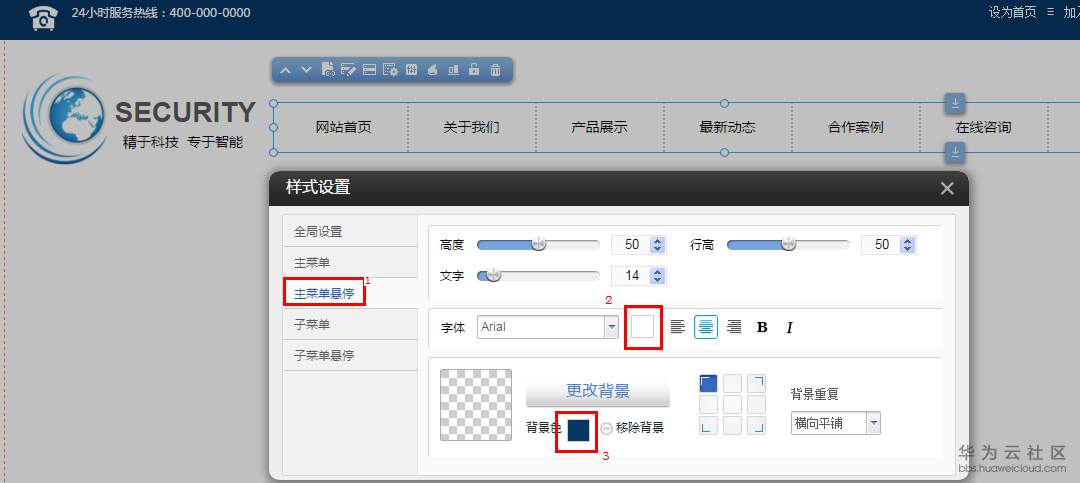Click the 移除背景 link
Viewport: 1080px width, 483px height.
(640, 428)
